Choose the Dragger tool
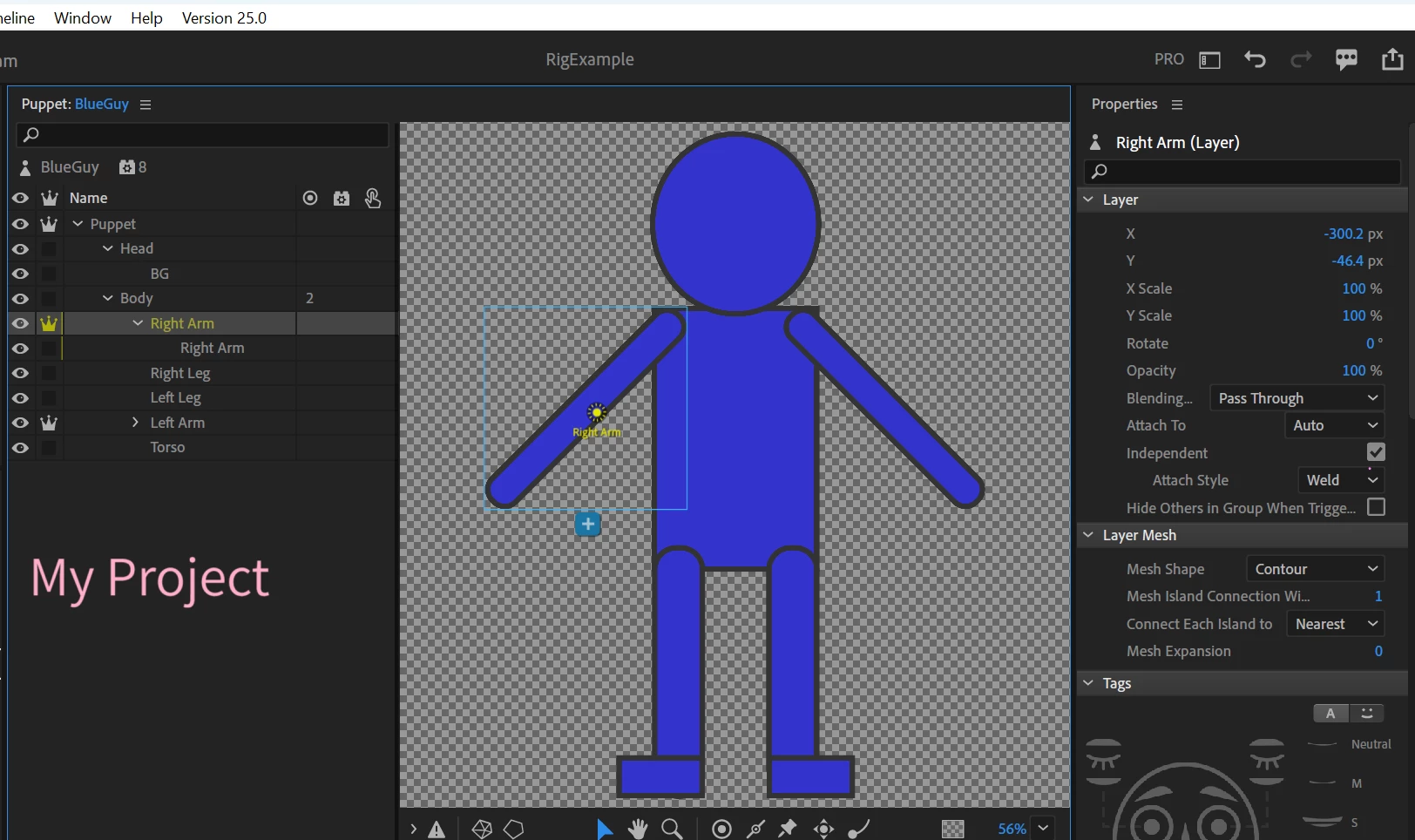This screenshot has height=840, width=1415. tap(823, 829)
